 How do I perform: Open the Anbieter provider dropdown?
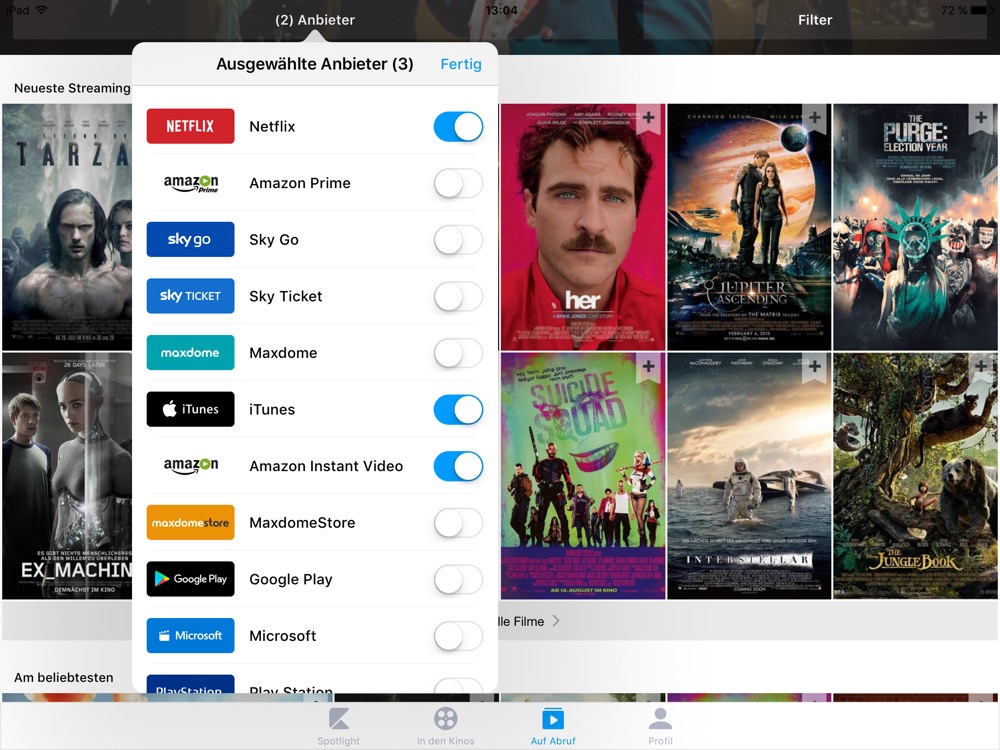click(314, 20)
